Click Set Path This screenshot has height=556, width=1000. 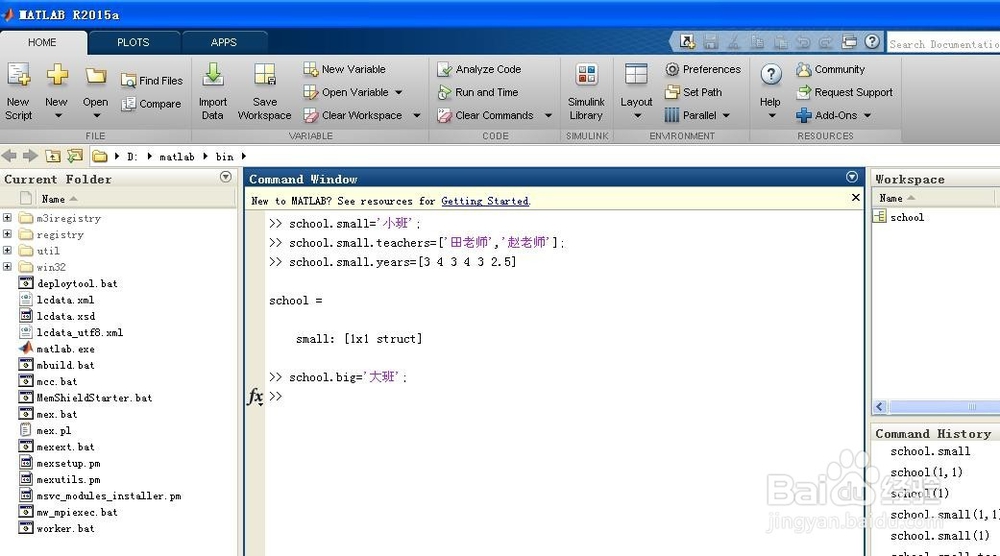tap(693, 92)
